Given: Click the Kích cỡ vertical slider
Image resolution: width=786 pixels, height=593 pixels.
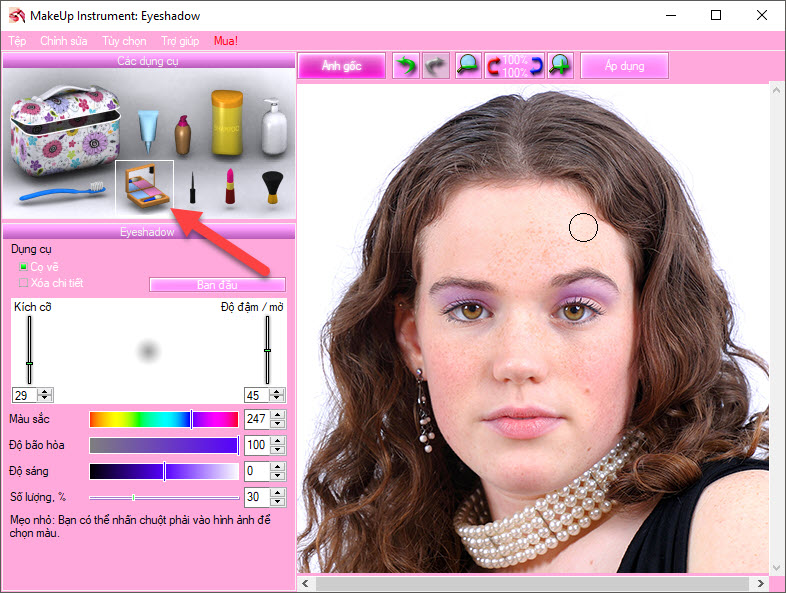Looking at the screenshot, I should 30,350.
